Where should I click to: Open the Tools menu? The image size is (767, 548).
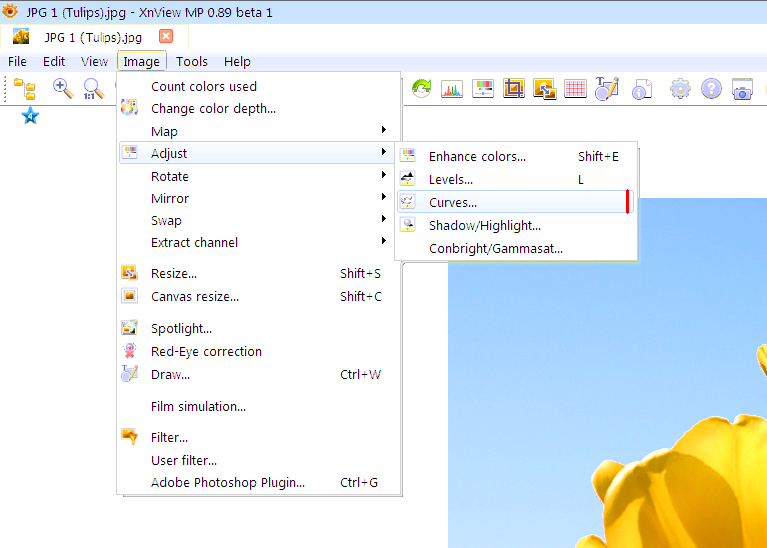coord(192,62)
